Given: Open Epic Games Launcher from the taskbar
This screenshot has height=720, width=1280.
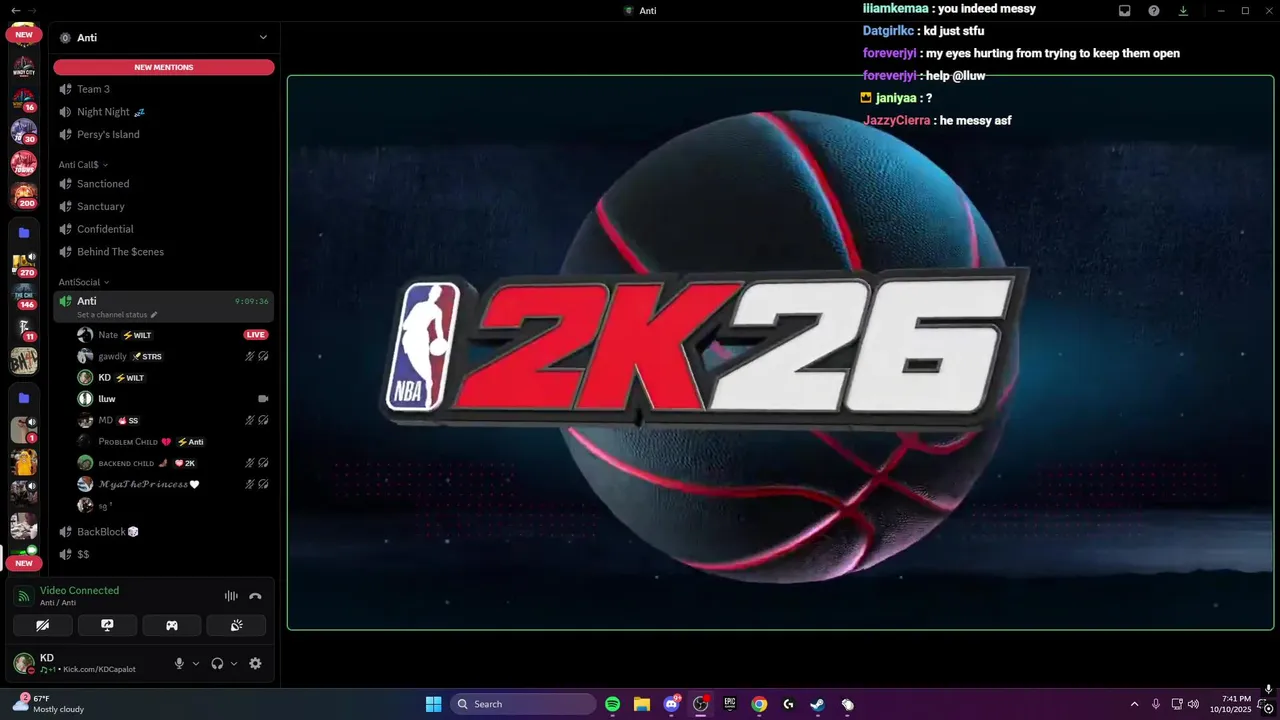Looking at the screenshot, I should (x=730, y=704).
